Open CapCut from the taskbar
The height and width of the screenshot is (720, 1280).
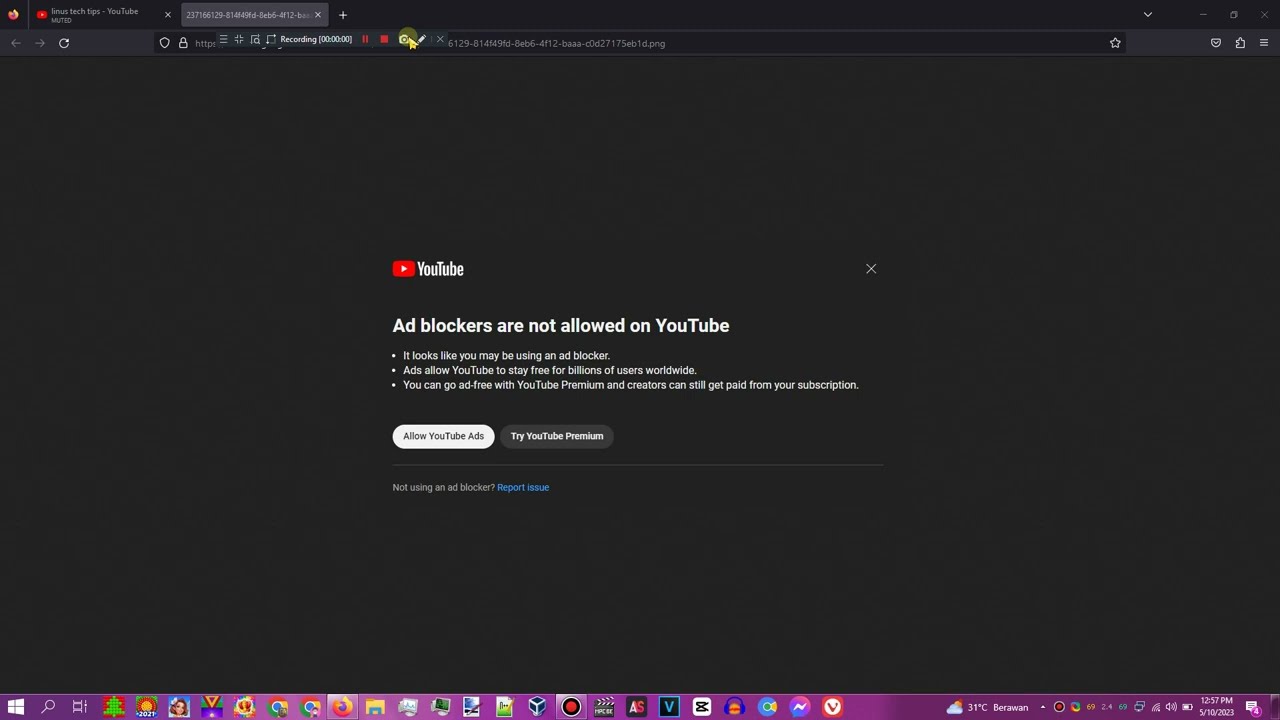(702, 707)
